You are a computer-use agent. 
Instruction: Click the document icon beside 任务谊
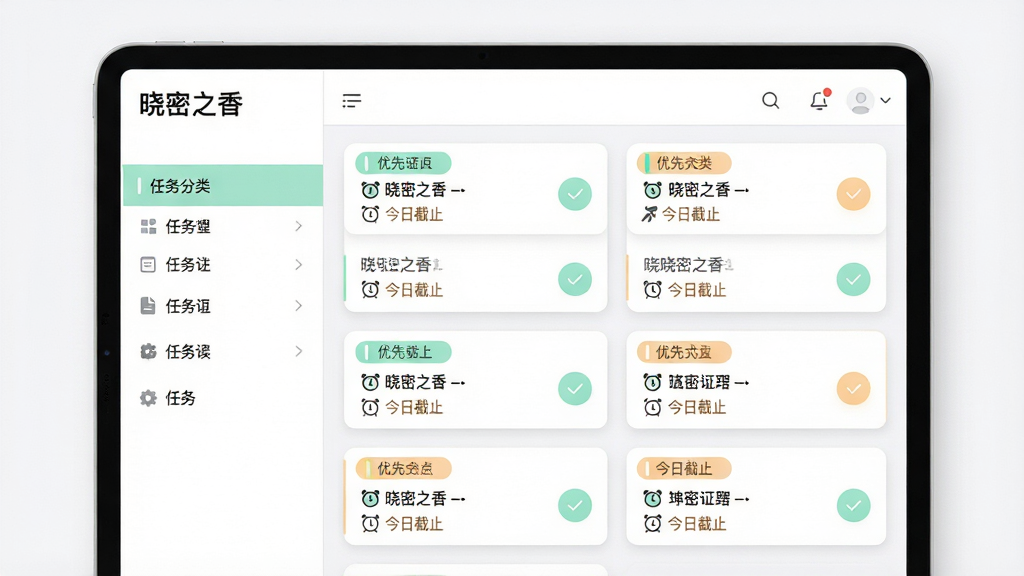coord(148,306)
